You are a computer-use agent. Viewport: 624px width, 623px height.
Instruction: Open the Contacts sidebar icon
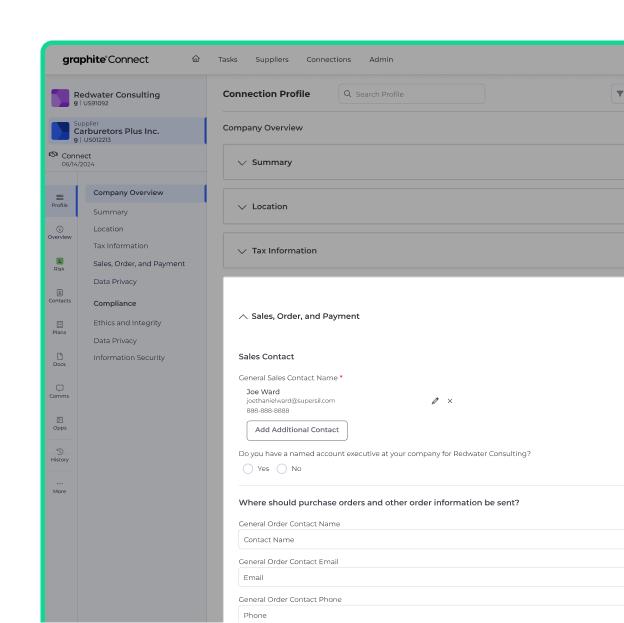[60, 296]
